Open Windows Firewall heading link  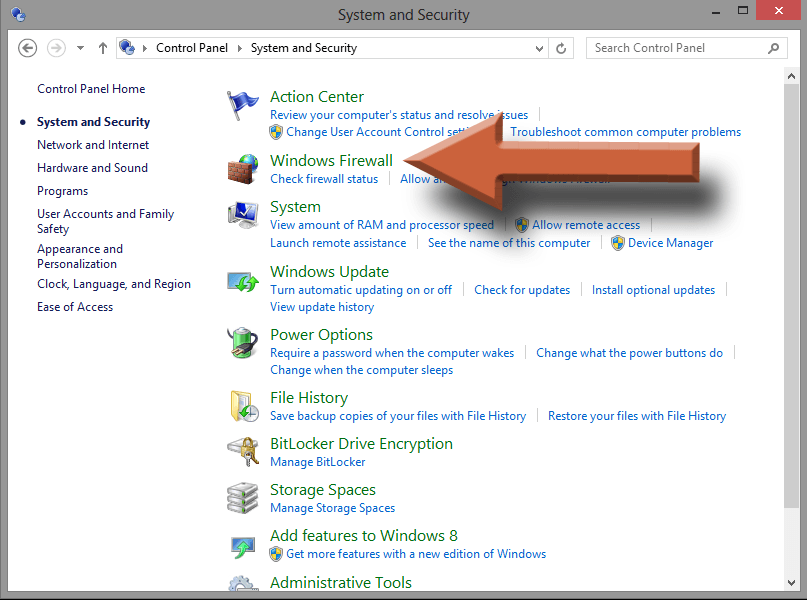coord(331,161)
